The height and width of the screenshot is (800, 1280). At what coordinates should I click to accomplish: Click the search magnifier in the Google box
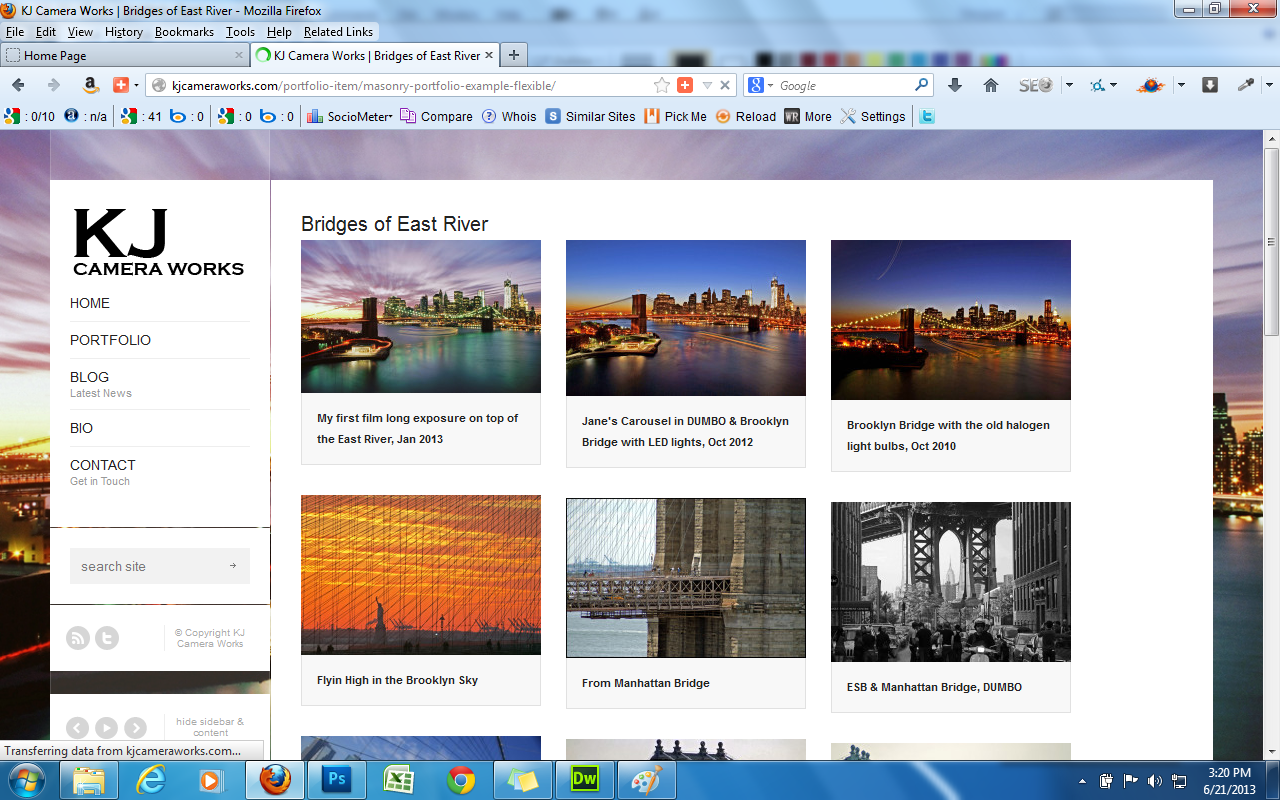pos(921,85)
